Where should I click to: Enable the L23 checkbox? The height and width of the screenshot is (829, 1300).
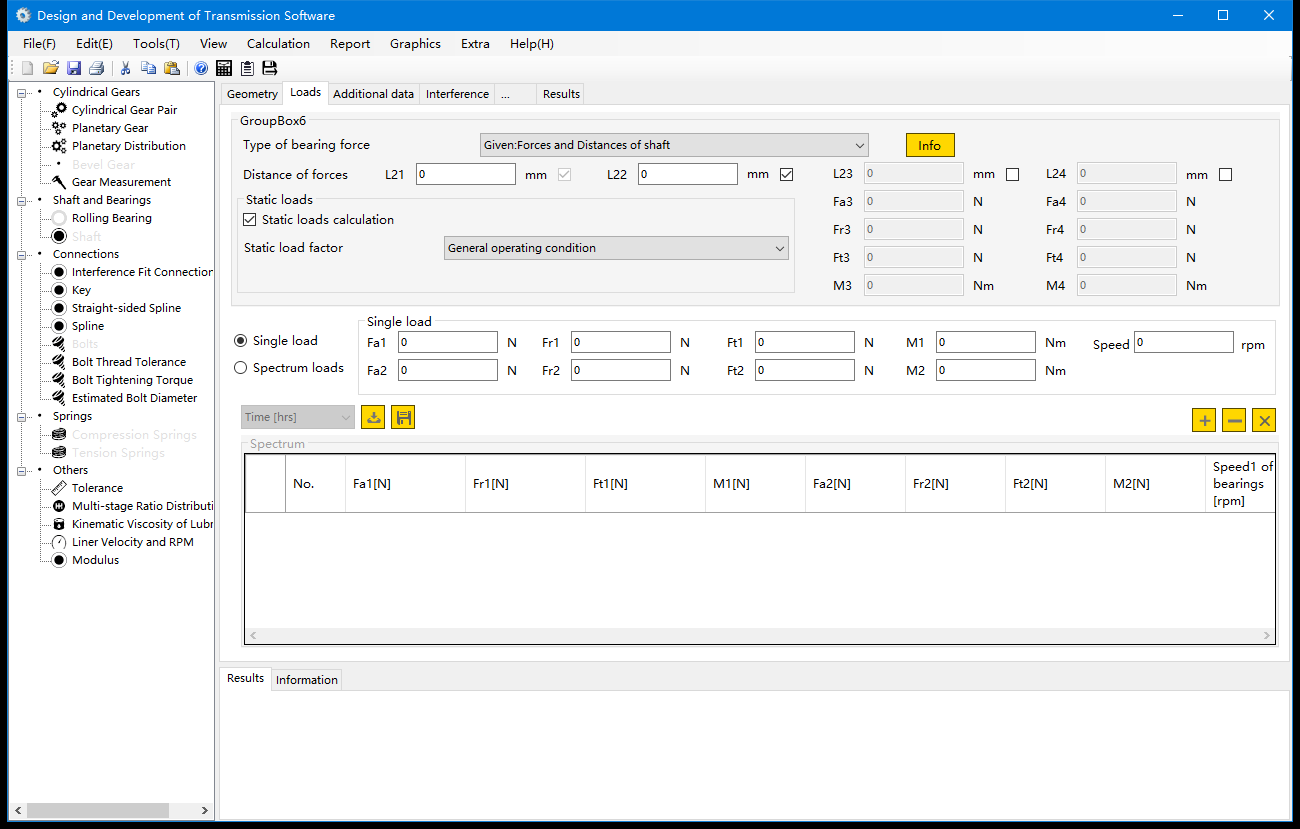click(1012, 174)
